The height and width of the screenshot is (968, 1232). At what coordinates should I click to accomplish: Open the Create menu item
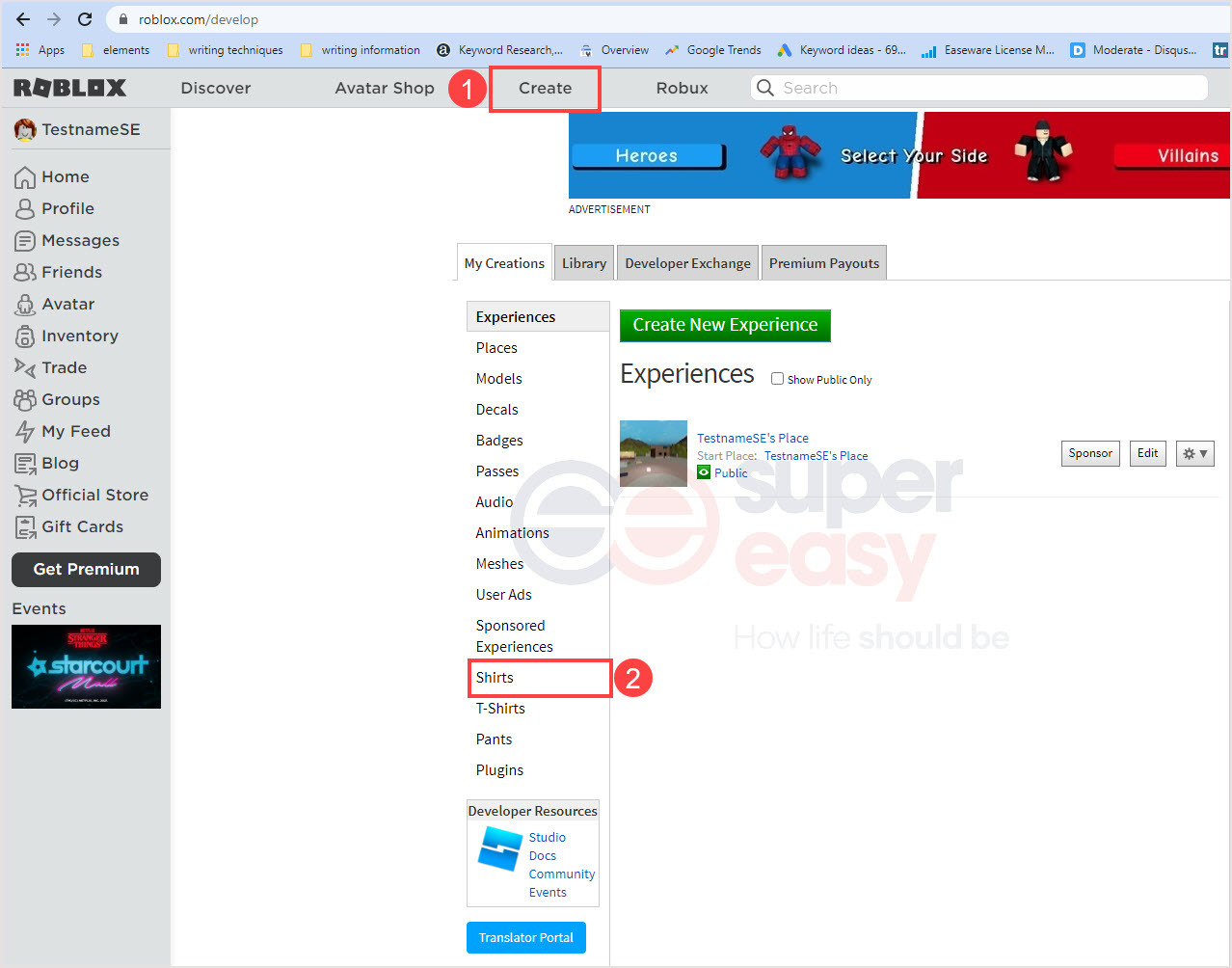546,88
